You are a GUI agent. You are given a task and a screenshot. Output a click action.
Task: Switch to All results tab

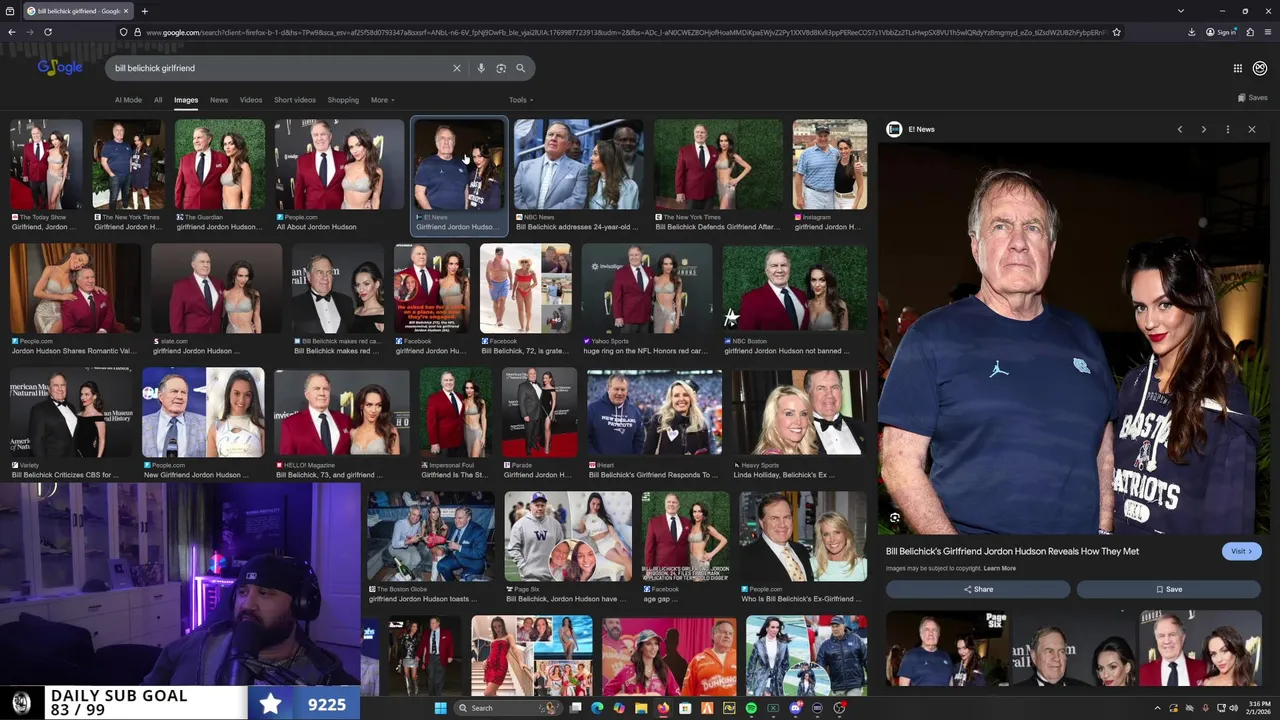pyautogui.click(x=158, y=100)
